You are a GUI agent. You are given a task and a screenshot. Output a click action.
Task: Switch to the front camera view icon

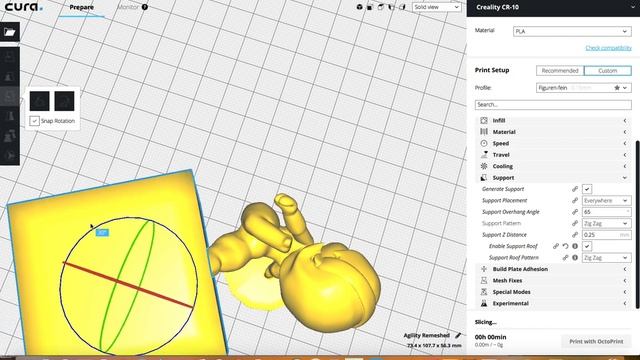[x=370, y=7]
